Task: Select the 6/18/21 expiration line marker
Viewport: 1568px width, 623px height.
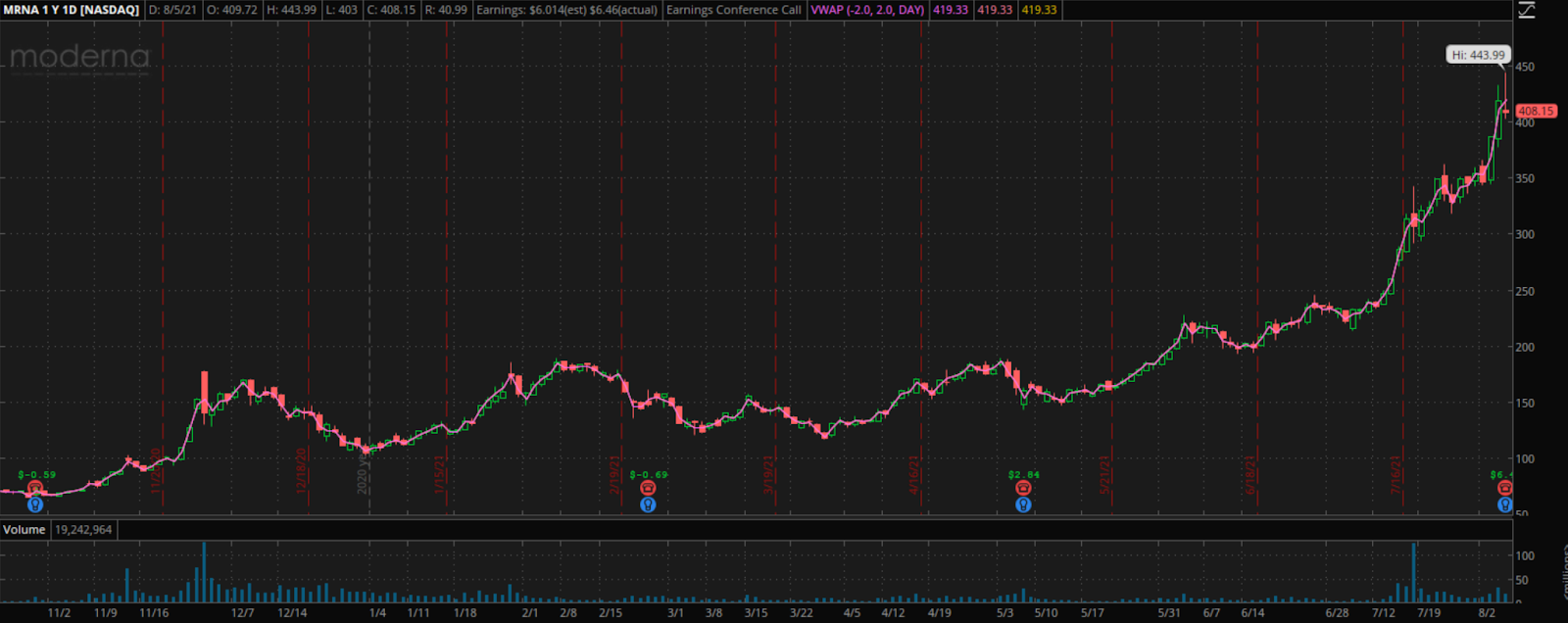Action: 1251,474
